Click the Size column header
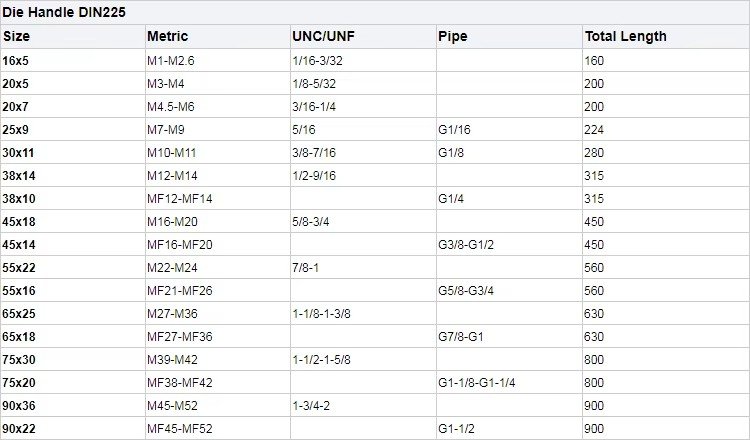Screen dimensions: 750x440 16,36
